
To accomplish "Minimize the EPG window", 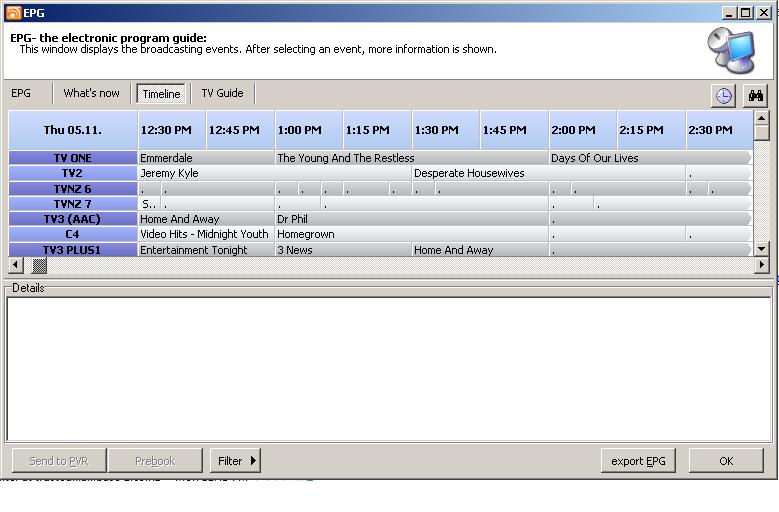I will pyautogui.click(x=729, y=13).
